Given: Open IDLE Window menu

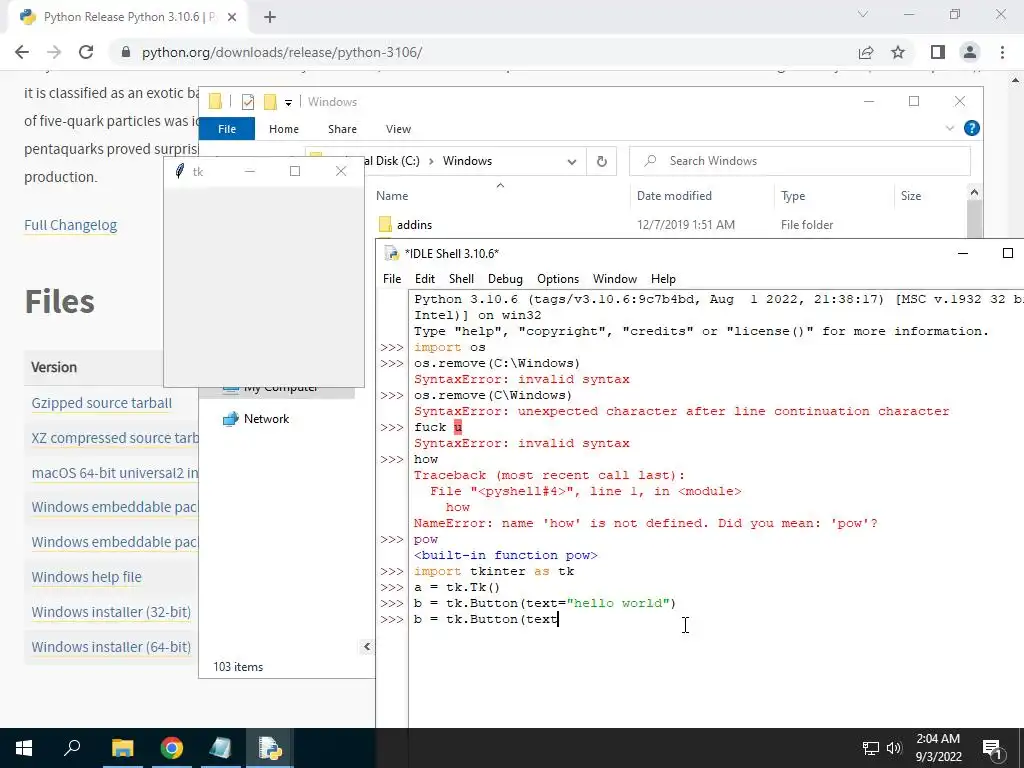Looking at the screenshot, I should (615, 279).
